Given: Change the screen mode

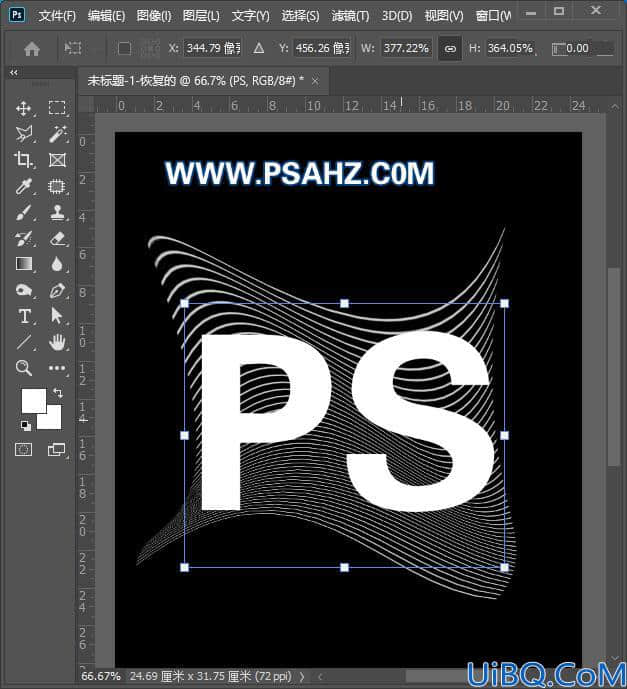Looking at the screenshot, I should [x=56, y=450].
